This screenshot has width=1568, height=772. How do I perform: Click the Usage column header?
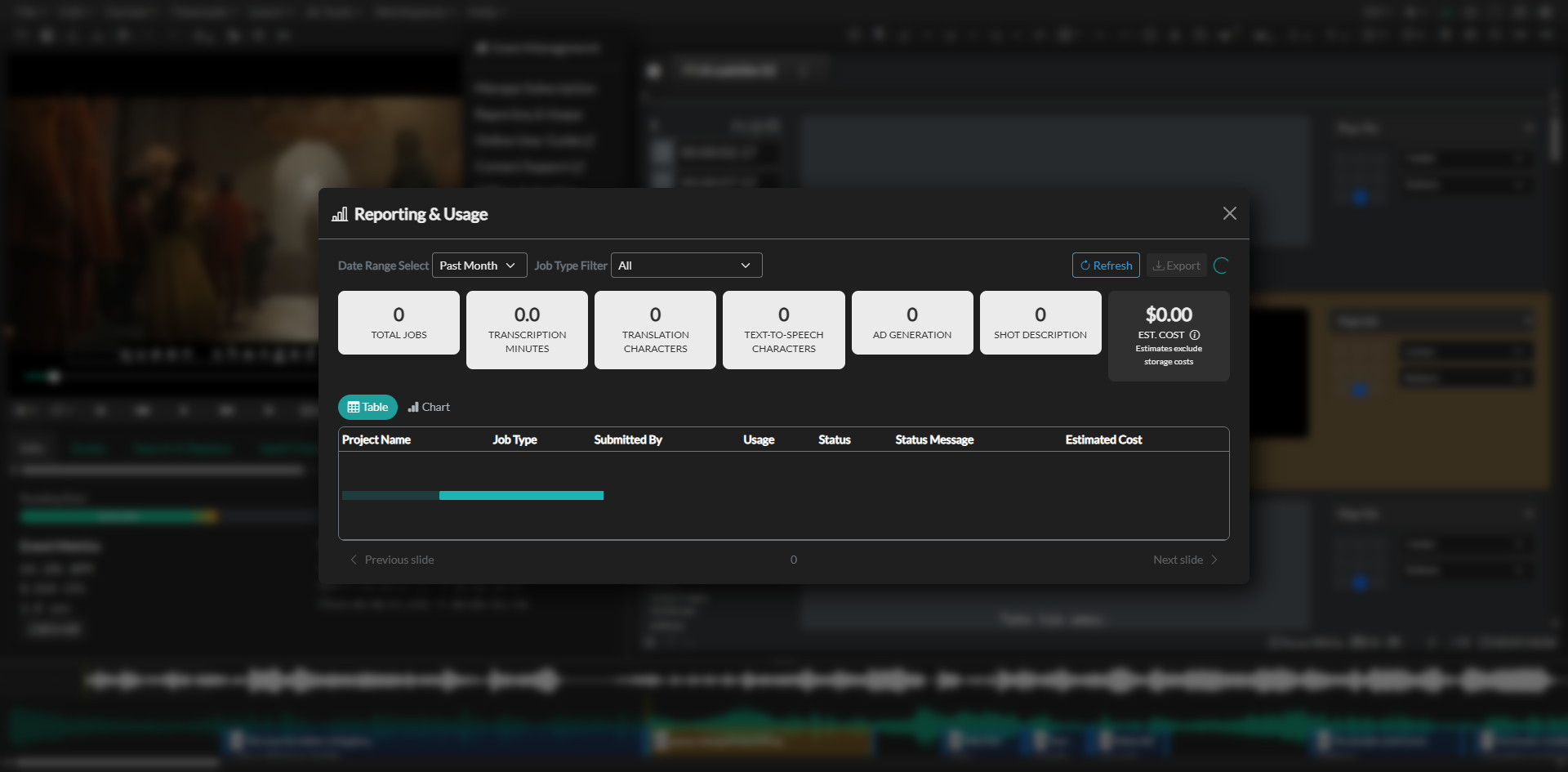pos(759,440)
